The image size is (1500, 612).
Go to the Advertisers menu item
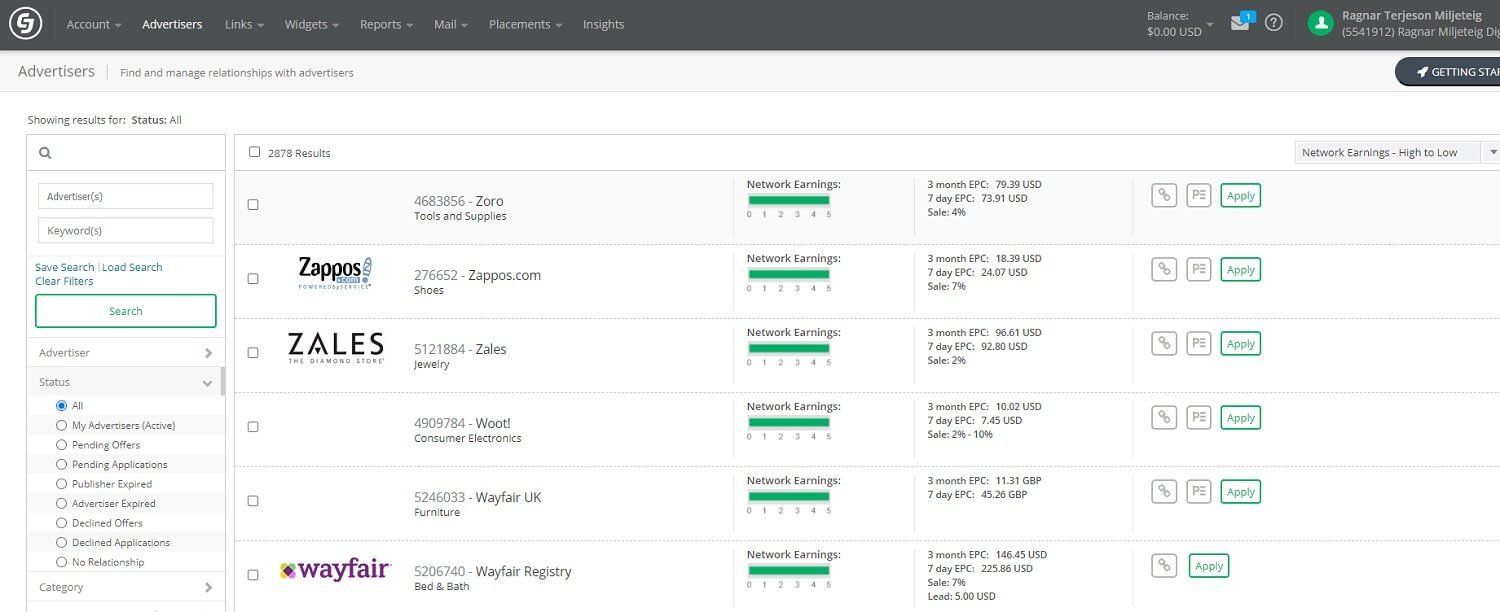172,24
